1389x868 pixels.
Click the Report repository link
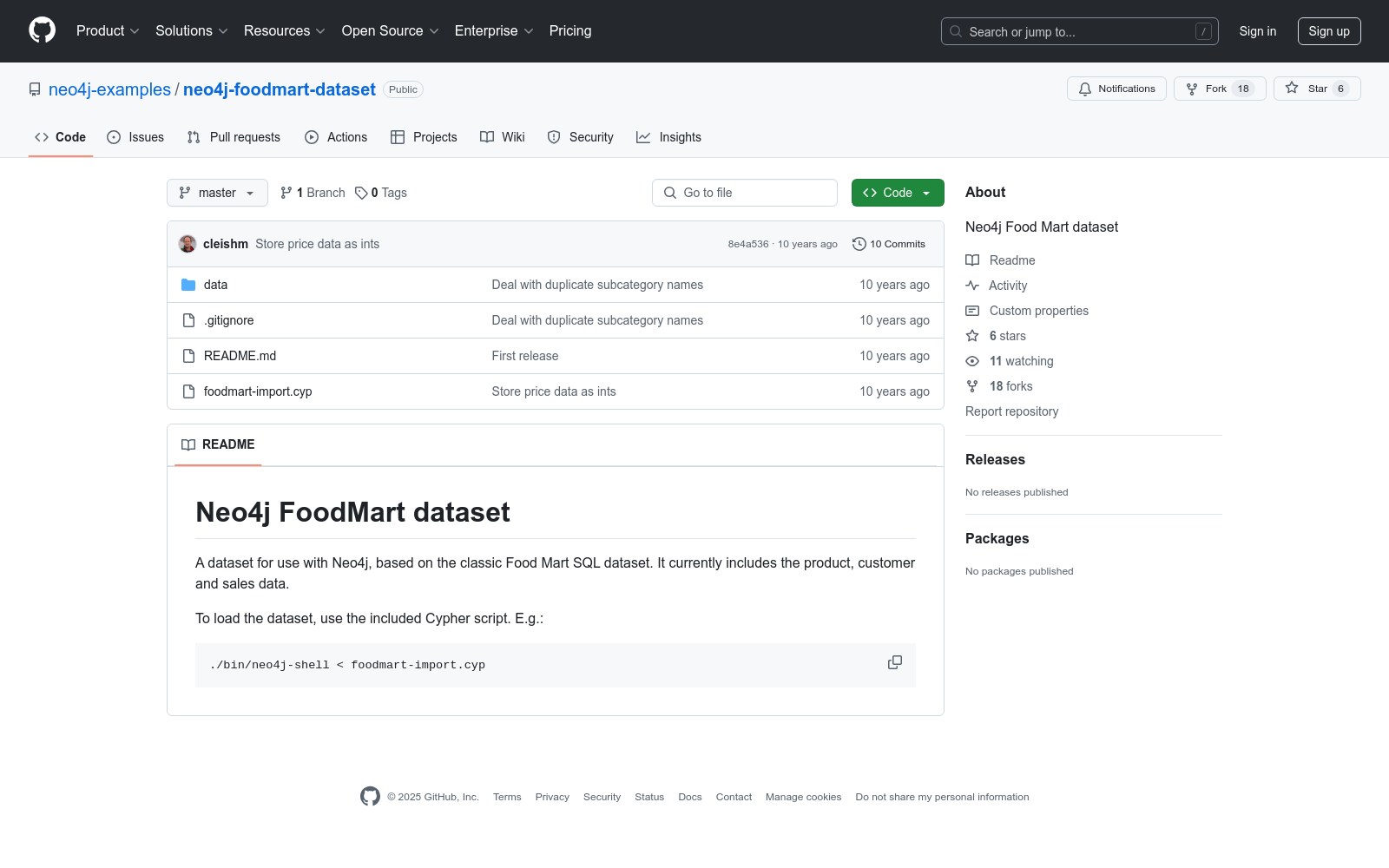(1012, 411)
